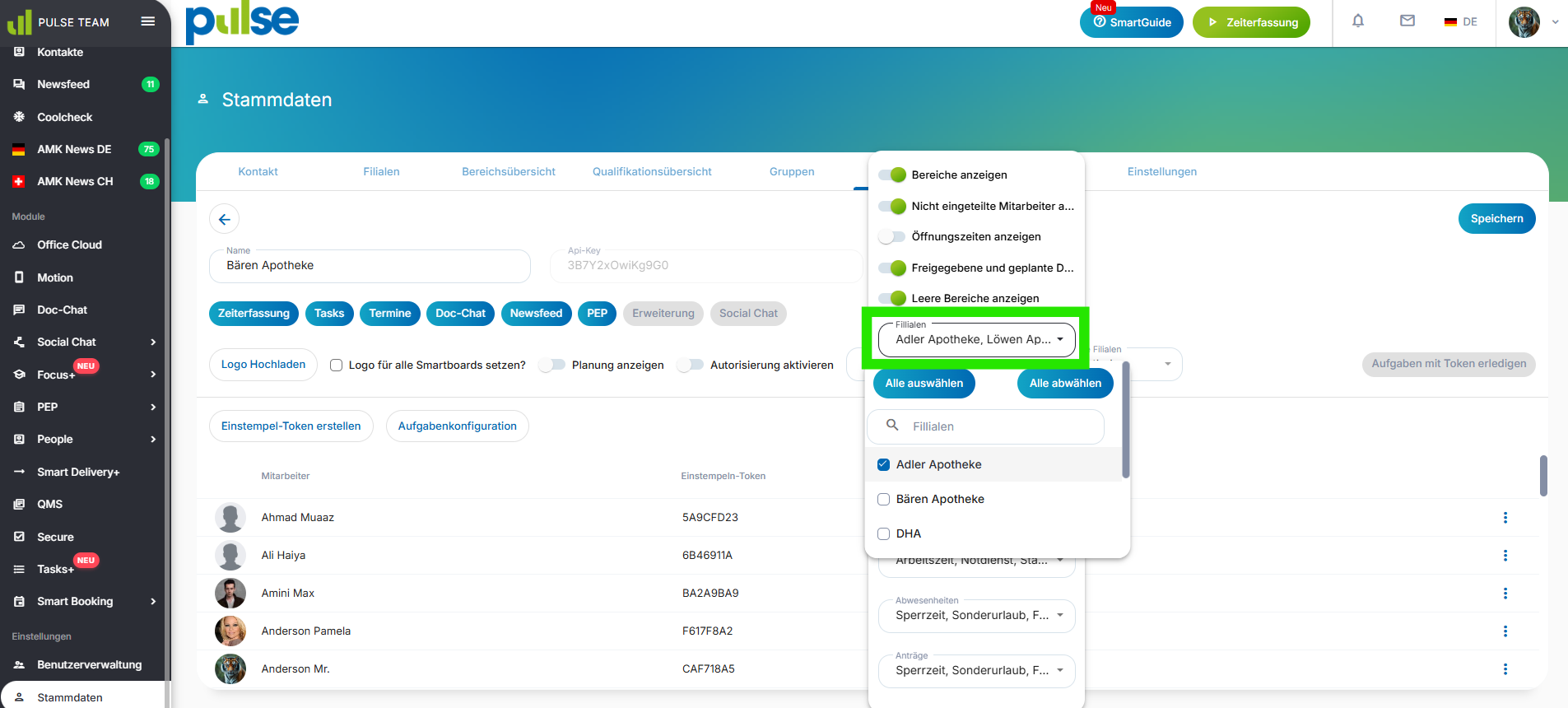Open SmartGuide help button
1568x708 pixels.
(x=1132, y=22)
